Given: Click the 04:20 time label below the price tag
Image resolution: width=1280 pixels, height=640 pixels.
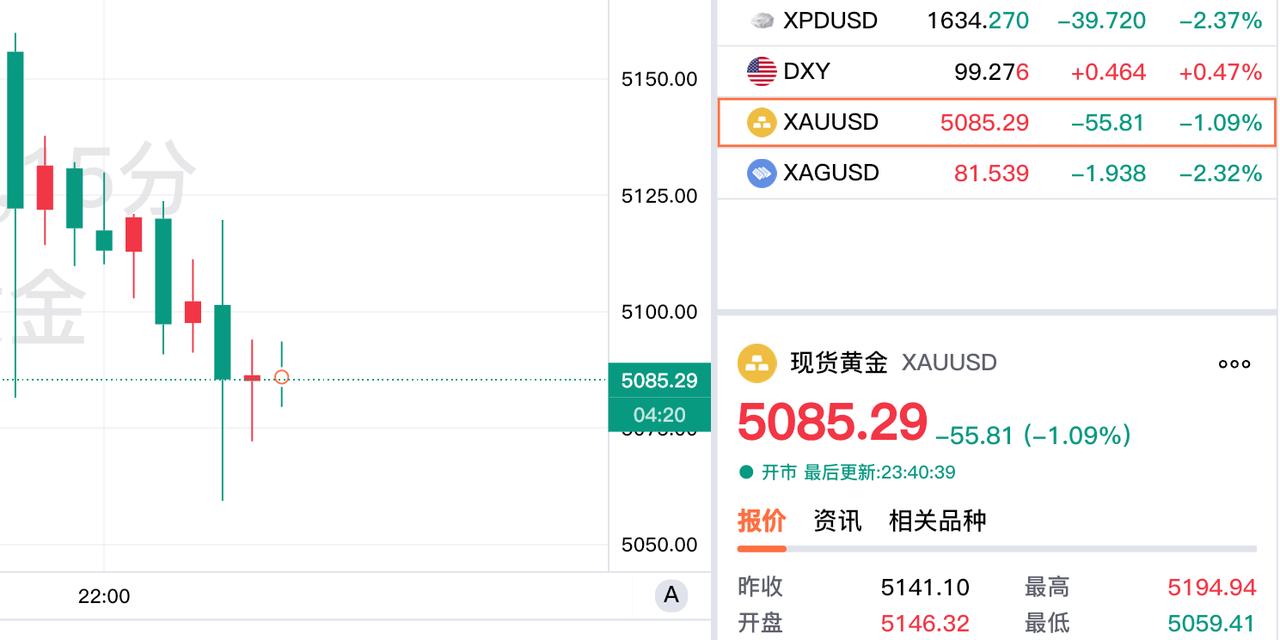Looking at the screenshot, I should [659, 412].
